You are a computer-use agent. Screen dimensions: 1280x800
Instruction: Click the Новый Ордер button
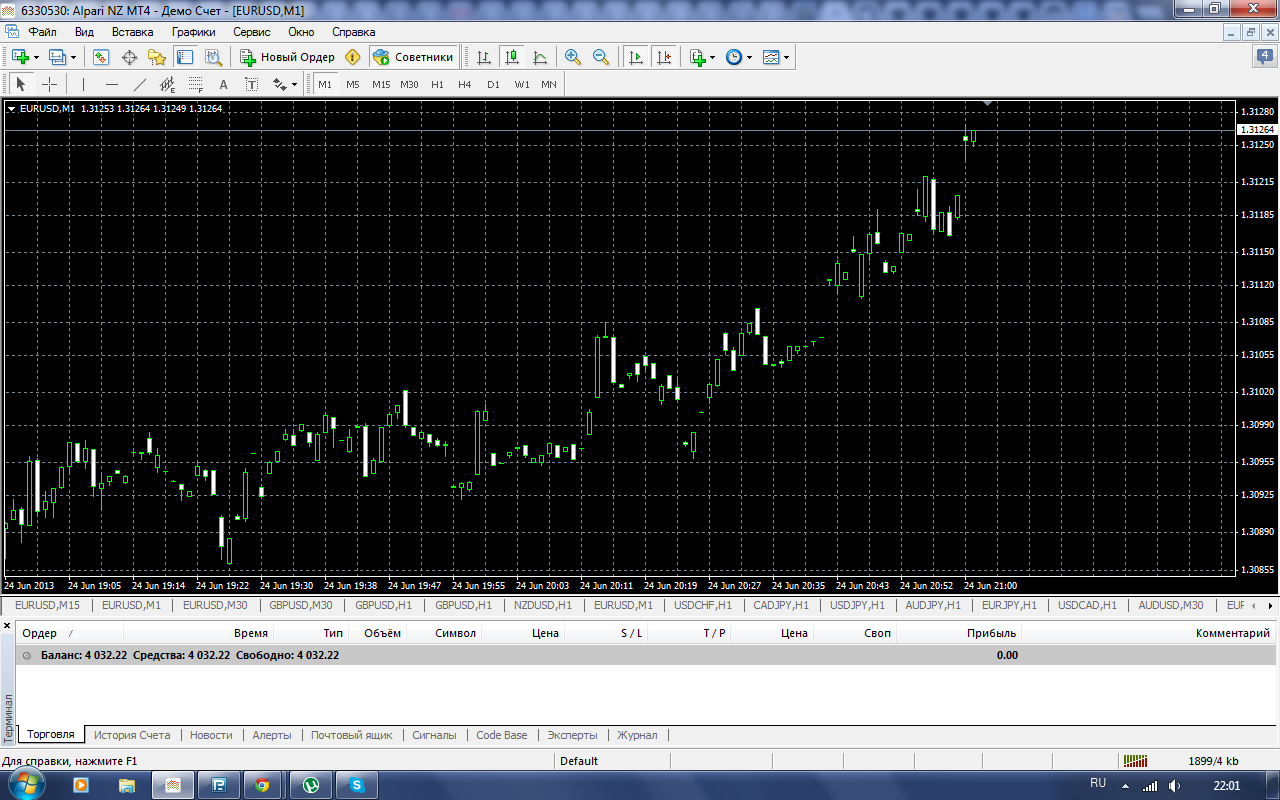tap(287, 57)
